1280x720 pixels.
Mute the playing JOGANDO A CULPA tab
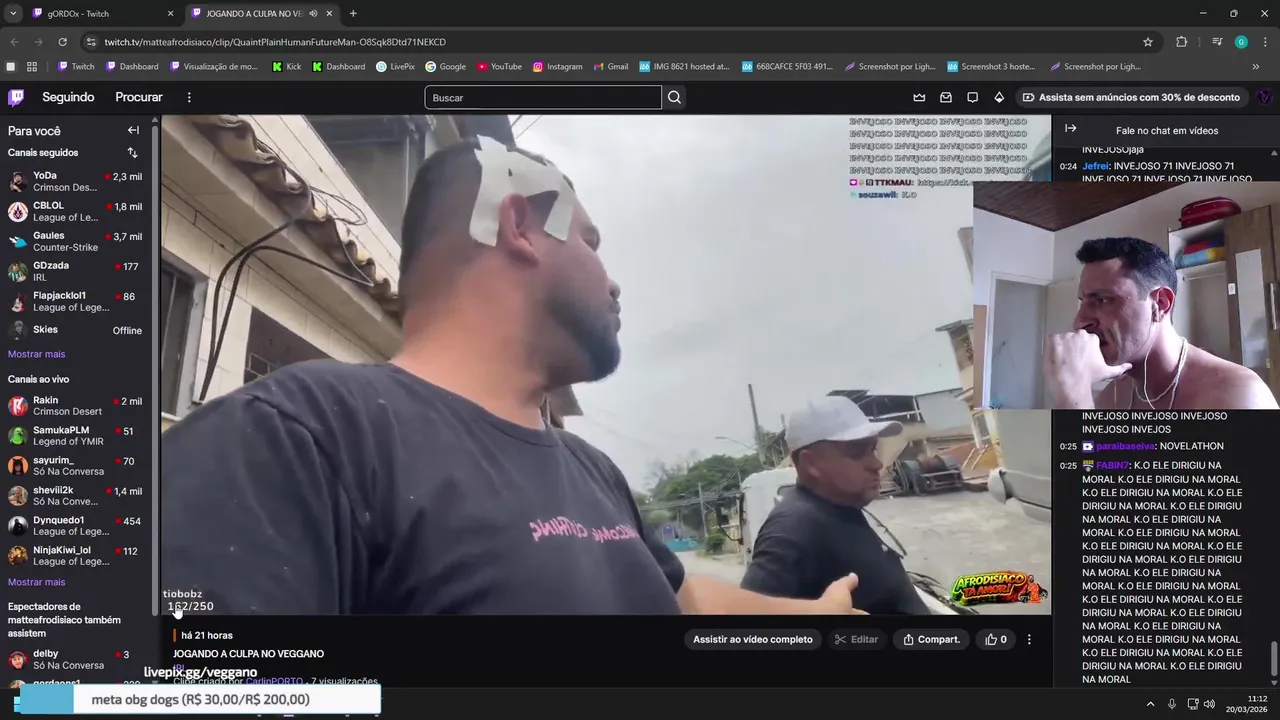[314, 13]
